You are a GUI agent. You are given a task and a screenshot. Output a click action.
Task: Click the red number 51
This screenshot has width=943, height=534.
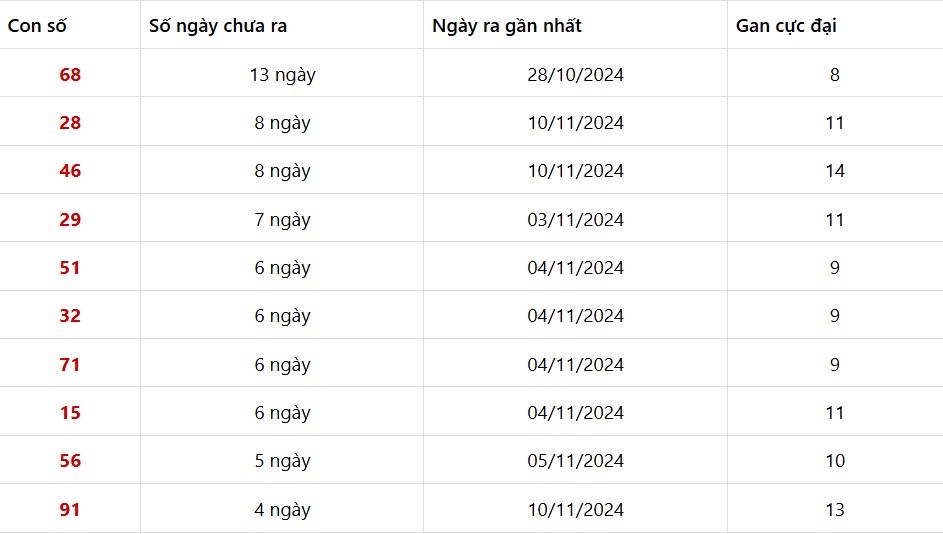[70, 268]
